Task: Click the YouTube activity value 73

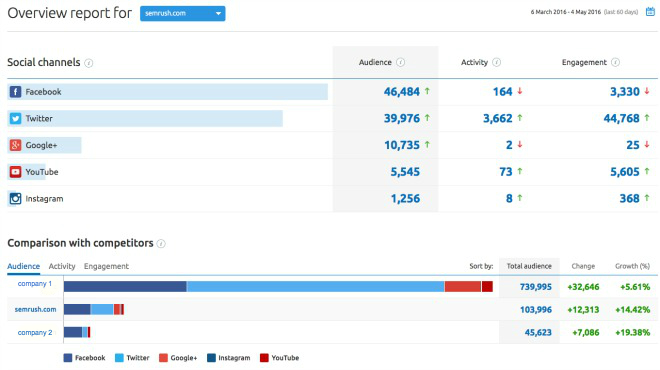Action: (506, 172)
